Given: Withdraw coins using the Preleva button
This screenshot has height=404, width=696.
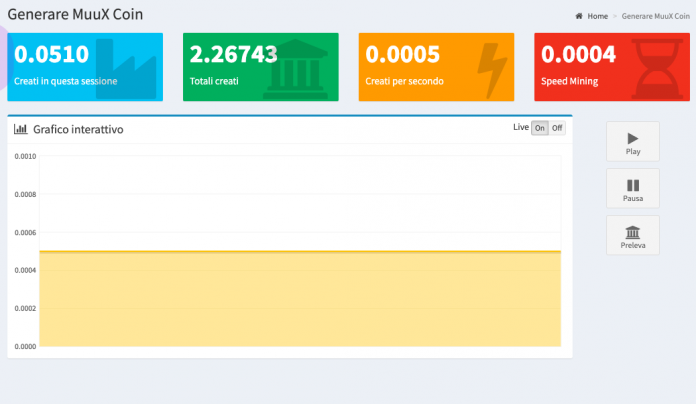Looking at the screenshot, I should point(632,235).
